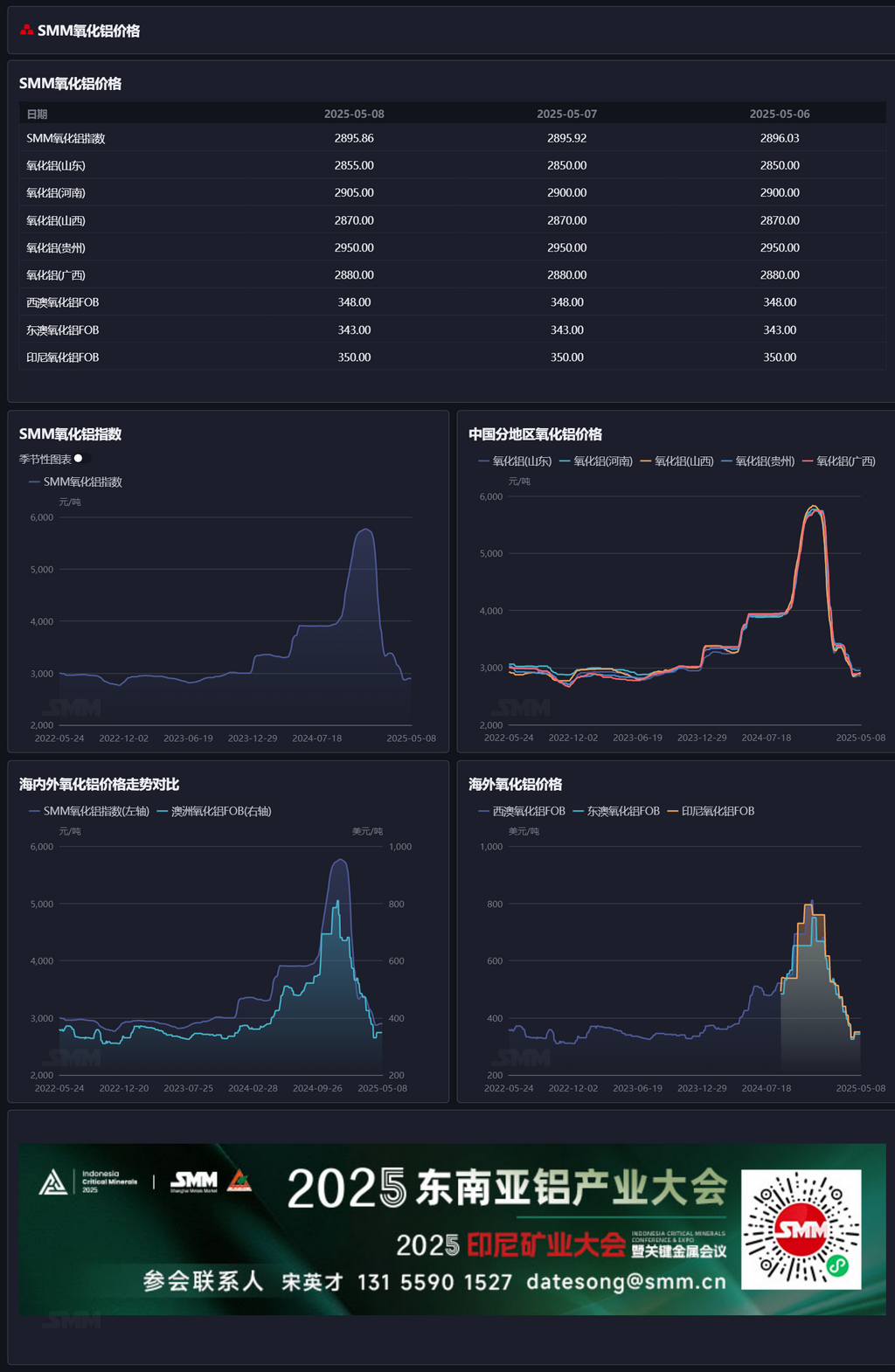Hide the SMM氧化铝指数(左轴) legend series
This screenshot has width=895, height=1372.
pos(89,812)
